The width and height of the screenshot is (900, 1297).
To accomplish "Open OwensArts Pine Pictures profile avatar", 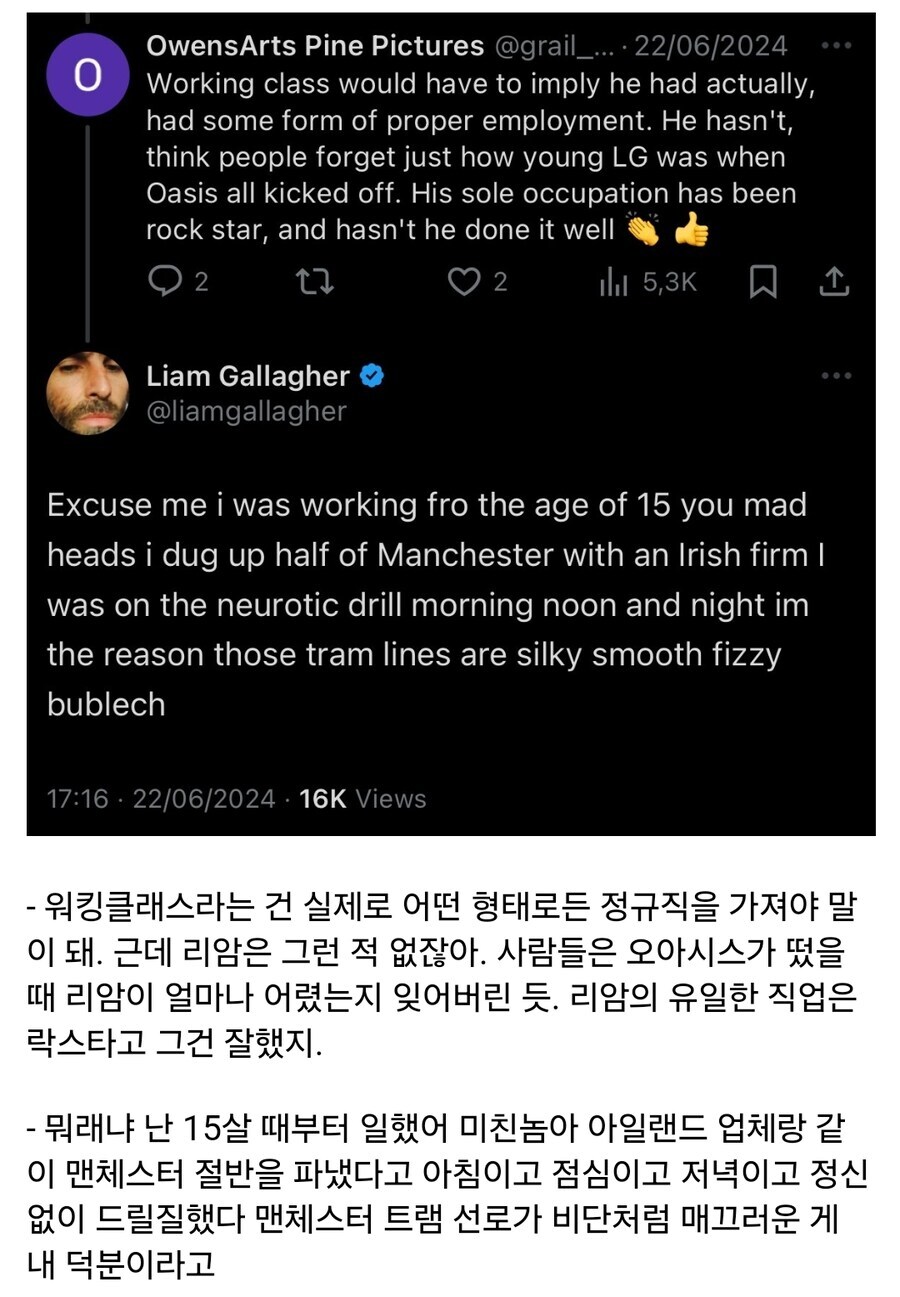I will pos(88,73).
